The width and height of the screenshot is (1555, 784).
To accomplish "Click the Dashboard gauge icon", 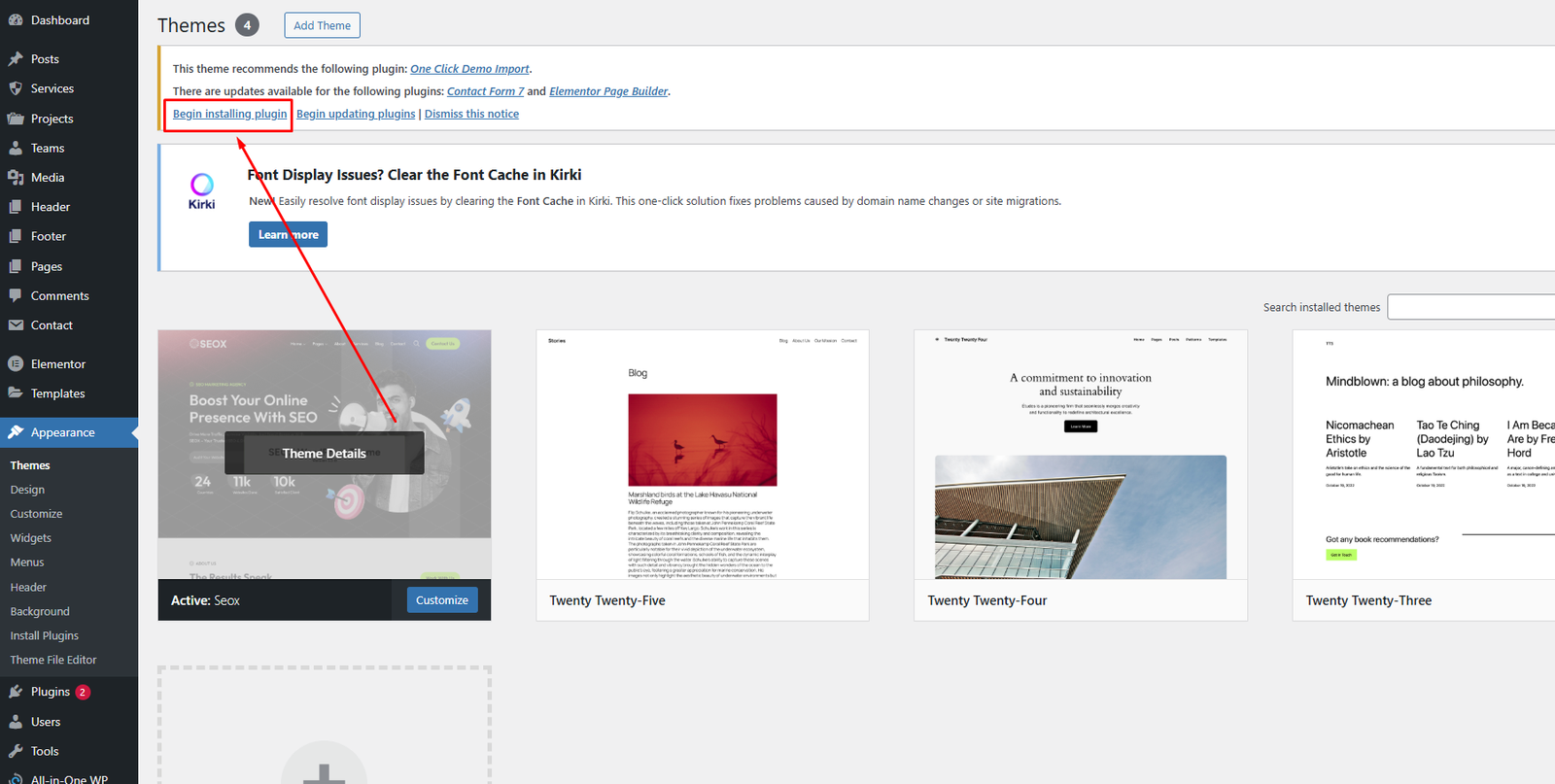I will [16, 20].
